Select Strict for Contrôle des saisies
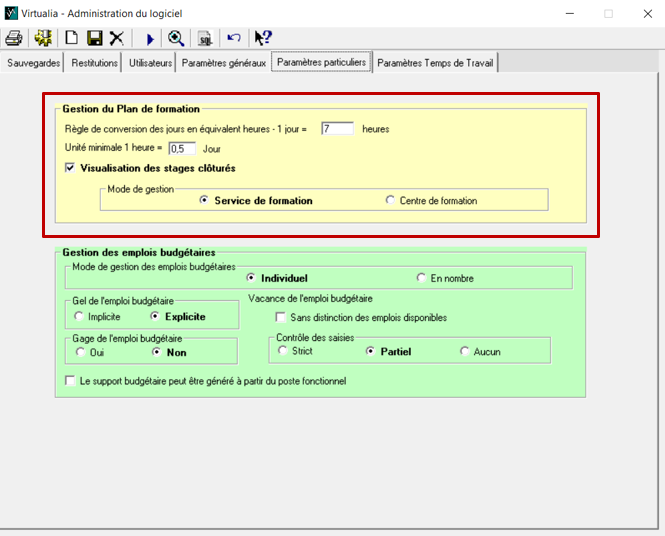 point(283,351)
